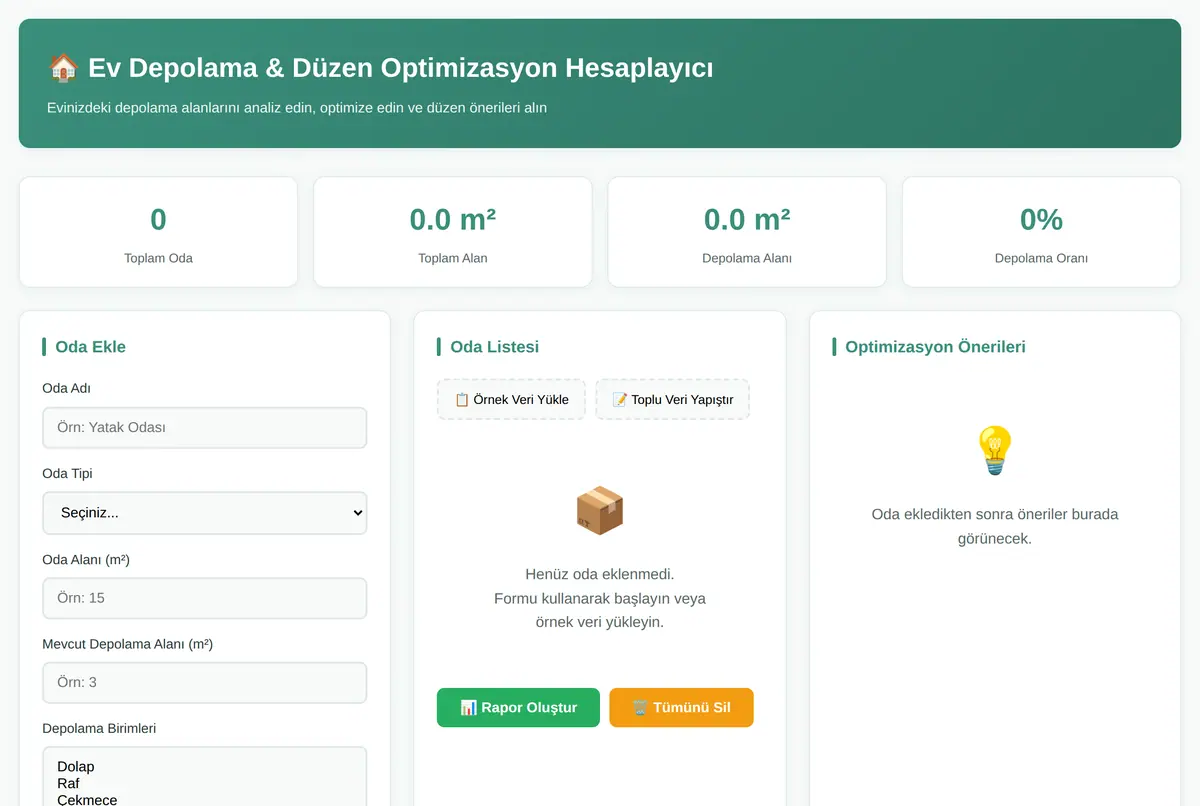Image resolution: width=1200 pixels, height=806 pixels.
Task: Click the green Rapor Oluştur button
Action: 518,707
